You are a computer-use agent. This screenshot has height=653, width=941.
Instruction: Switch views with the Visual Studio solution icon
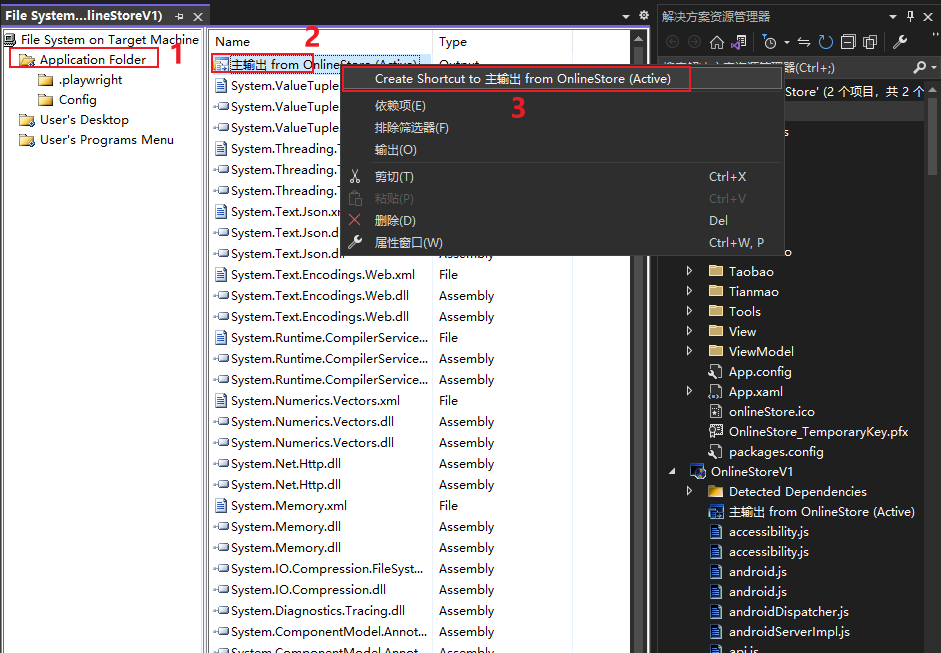pyautogui.click(x=738, y=42)
